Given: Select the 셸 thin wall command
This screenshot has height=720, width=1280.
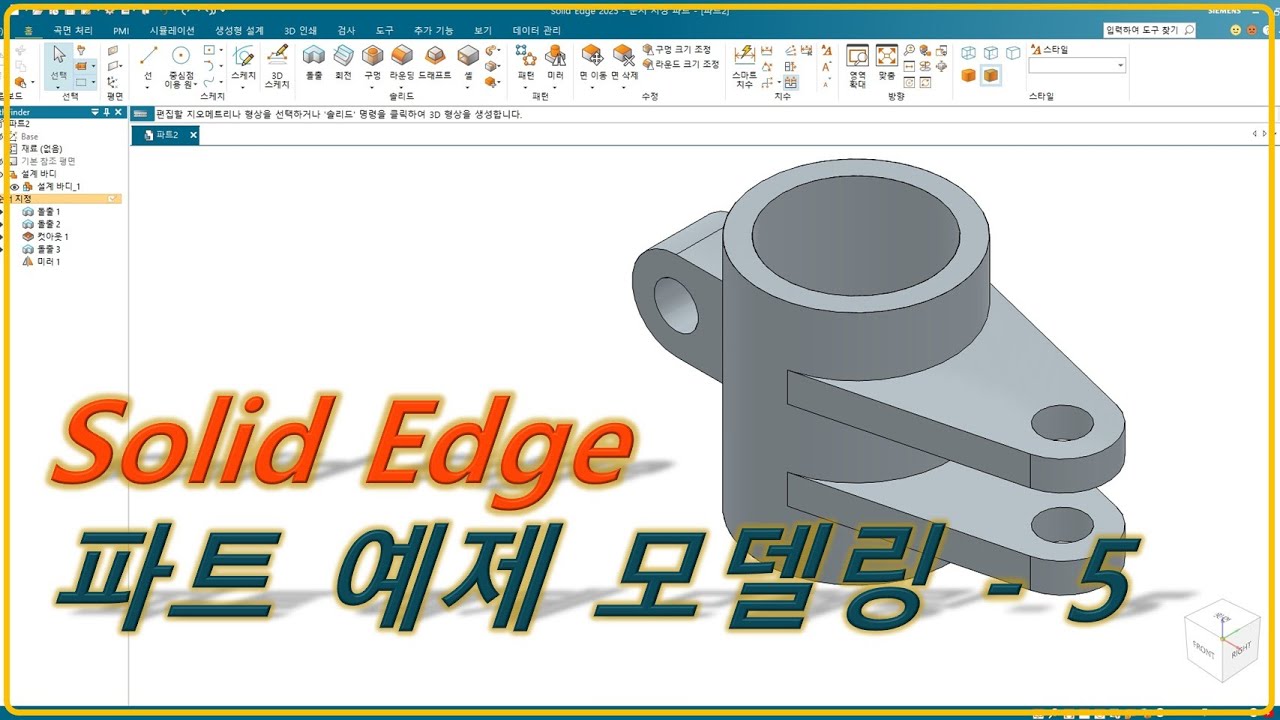Looking at the screenshot, I should [x=468, y=62].
